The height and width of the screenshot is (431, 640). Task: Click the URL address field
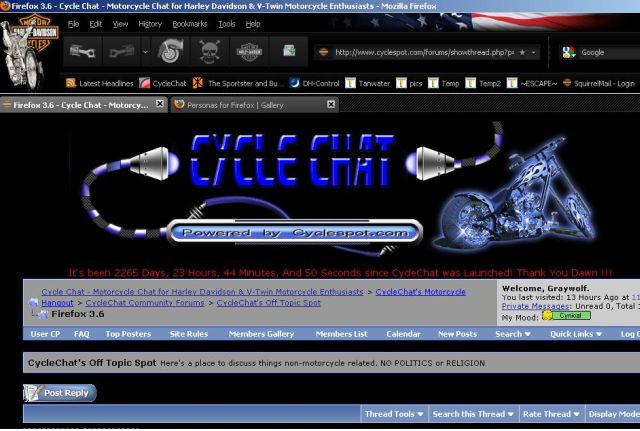pyautogui.click(x=424, y=52)
